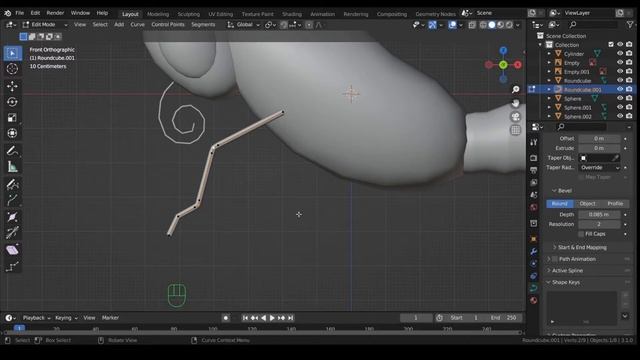Click the pan view hand icon

pyautogui.click(x=516, y=103)
